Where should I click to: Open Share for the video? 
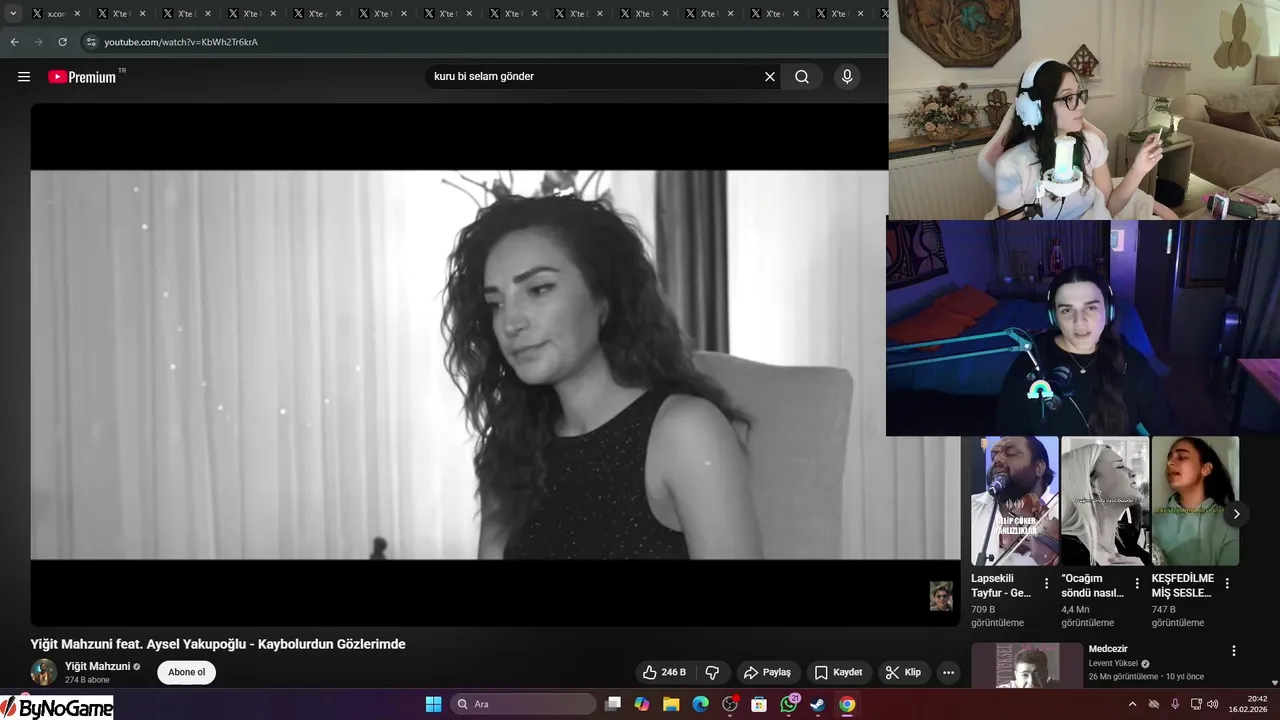(x=768, y=672)
